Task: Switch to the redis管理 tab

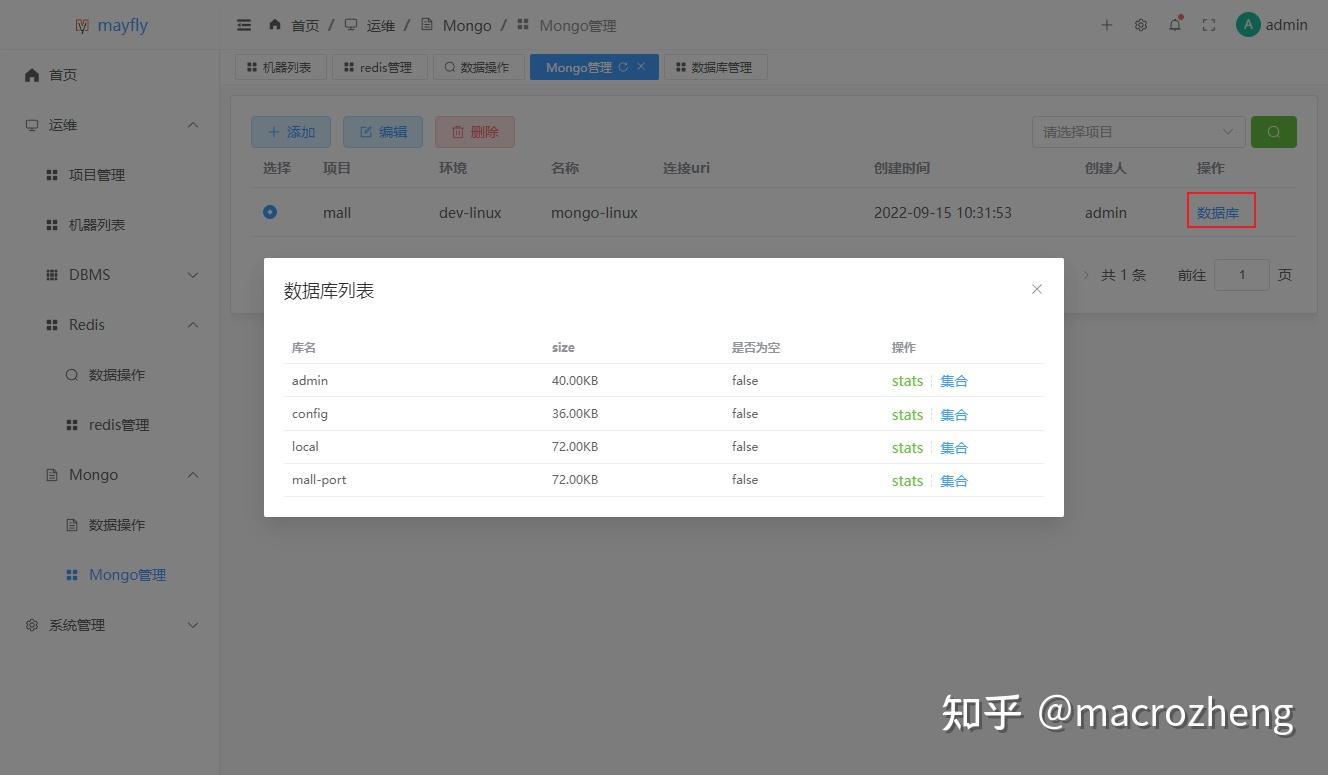Action: tap(379, 67)
